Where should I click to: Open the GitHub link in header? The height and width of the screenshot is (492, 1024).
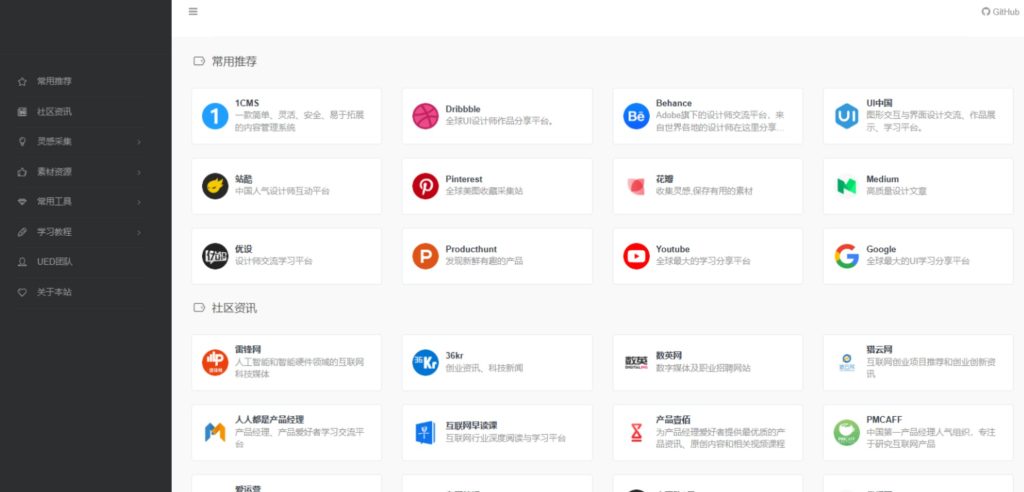coord(1000,12)
